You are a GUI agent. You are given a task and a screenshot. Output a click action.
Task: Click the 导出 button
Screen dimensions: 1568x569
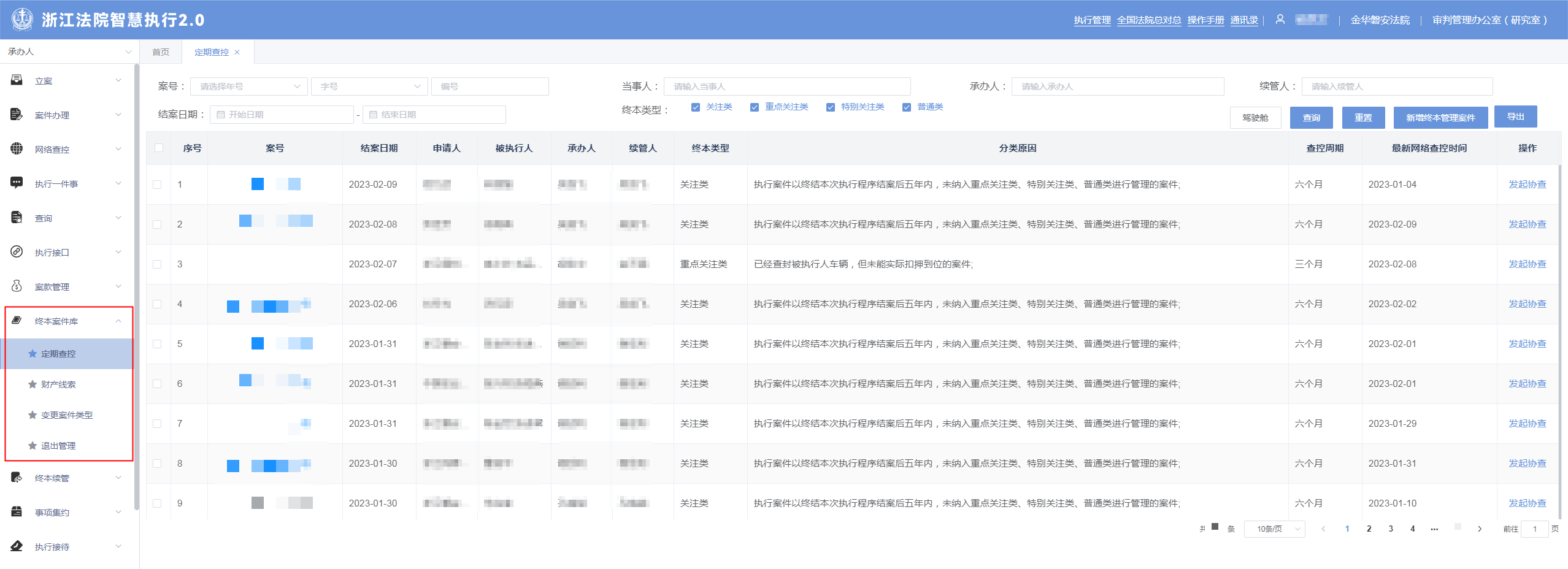1515,116
